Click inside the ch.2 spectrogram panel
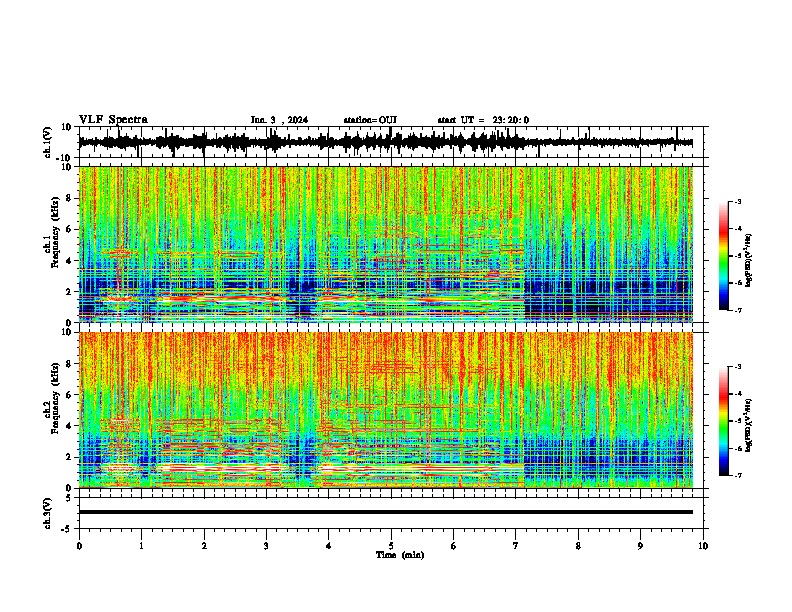 click(385, 410)
